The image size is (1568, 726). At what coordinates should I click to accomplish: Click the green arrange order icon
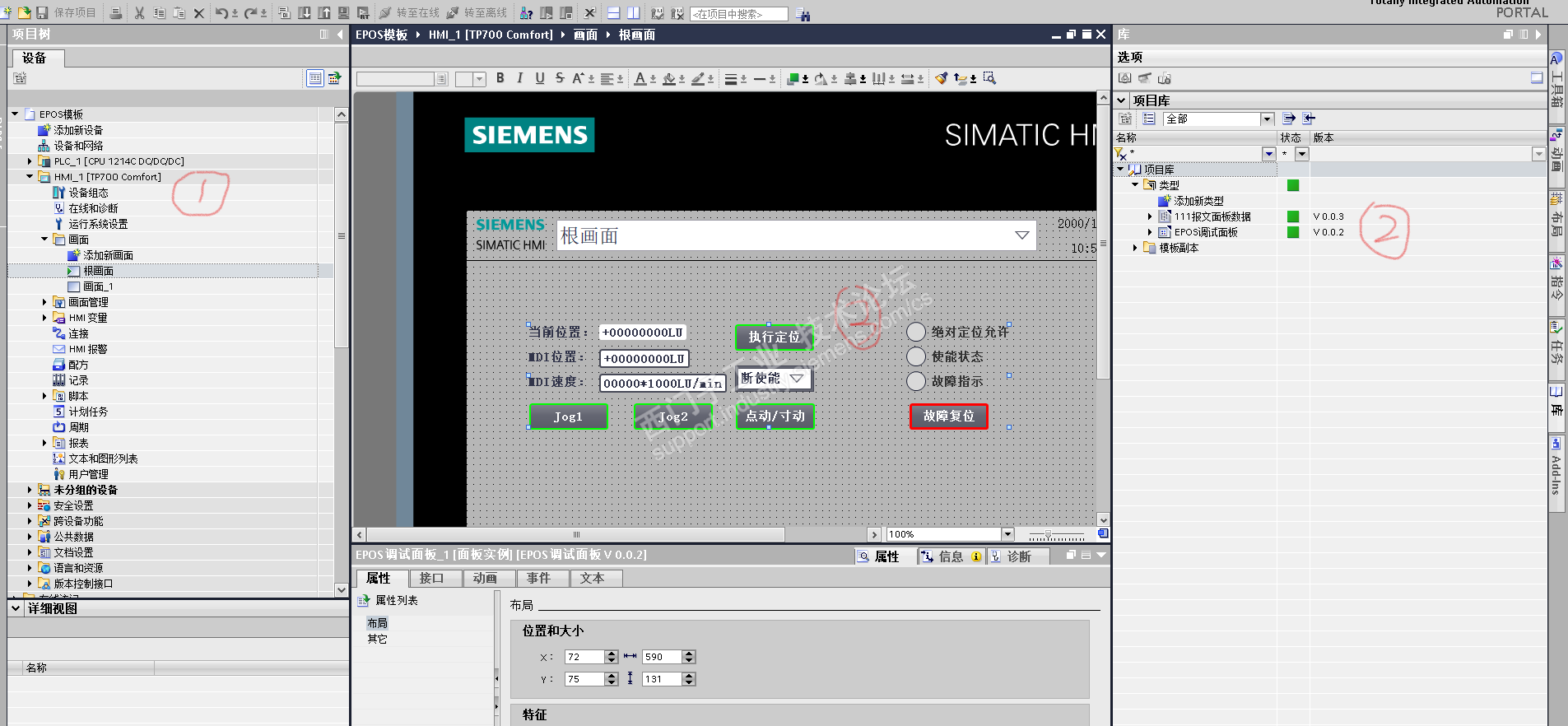tap(793, 79)
